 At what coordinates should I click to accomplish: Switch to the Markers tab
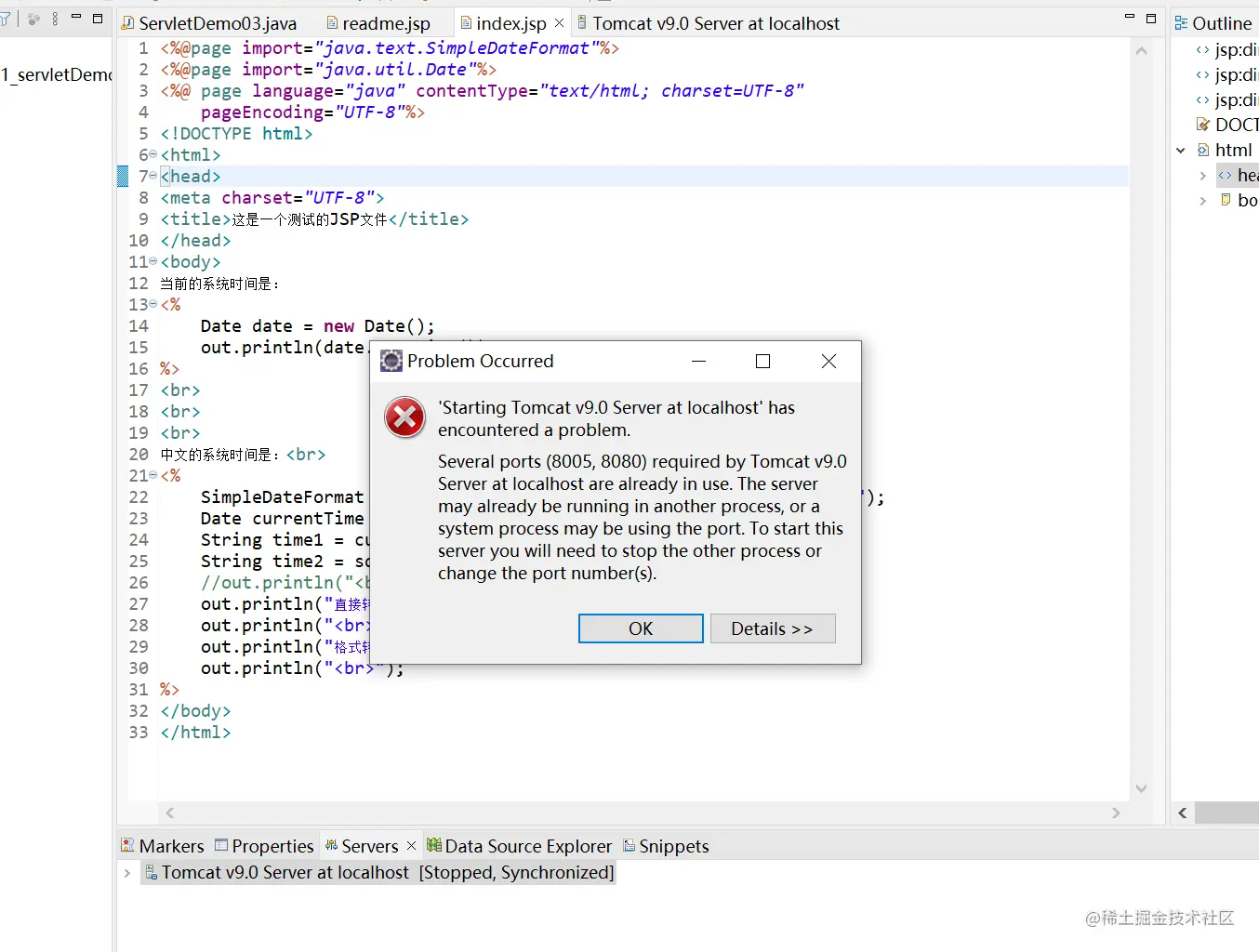pos(163,846)
